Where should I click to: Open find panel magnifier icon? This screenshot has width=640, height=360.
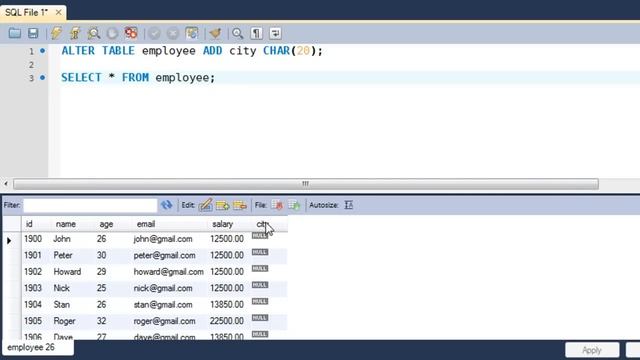238,33
